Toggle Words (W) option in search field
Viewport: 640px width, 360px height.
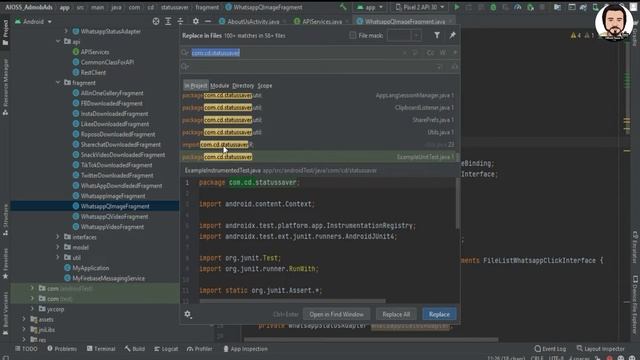pos(443,53)
